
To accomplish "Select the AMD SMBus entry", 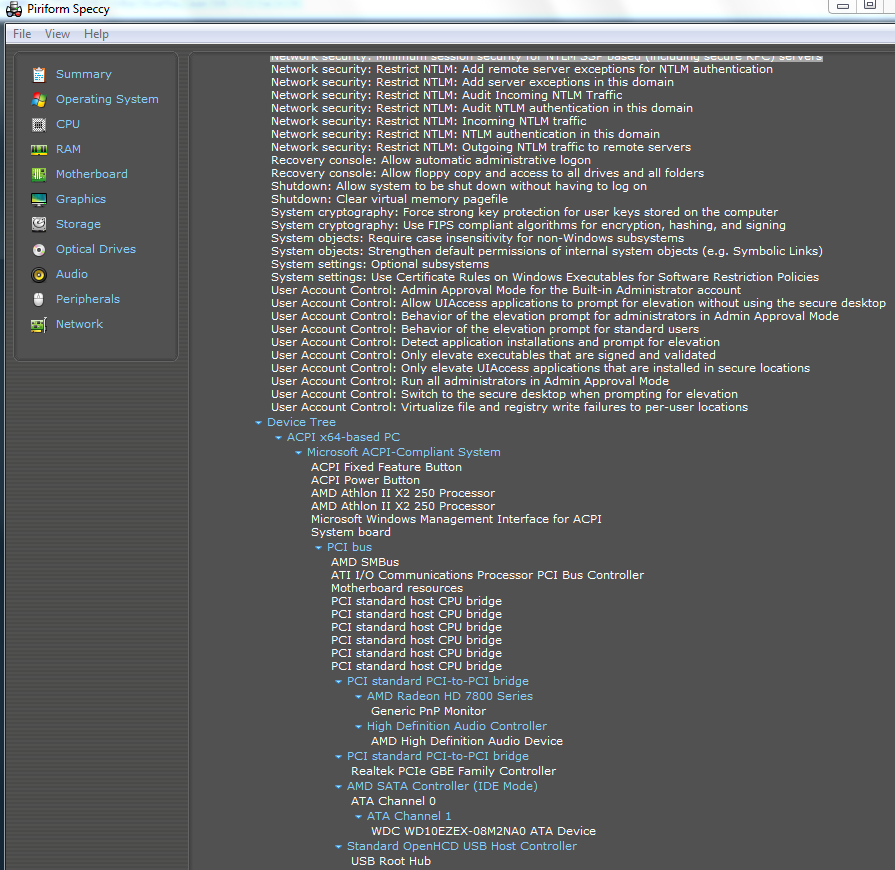I will (x=365, y=562).
